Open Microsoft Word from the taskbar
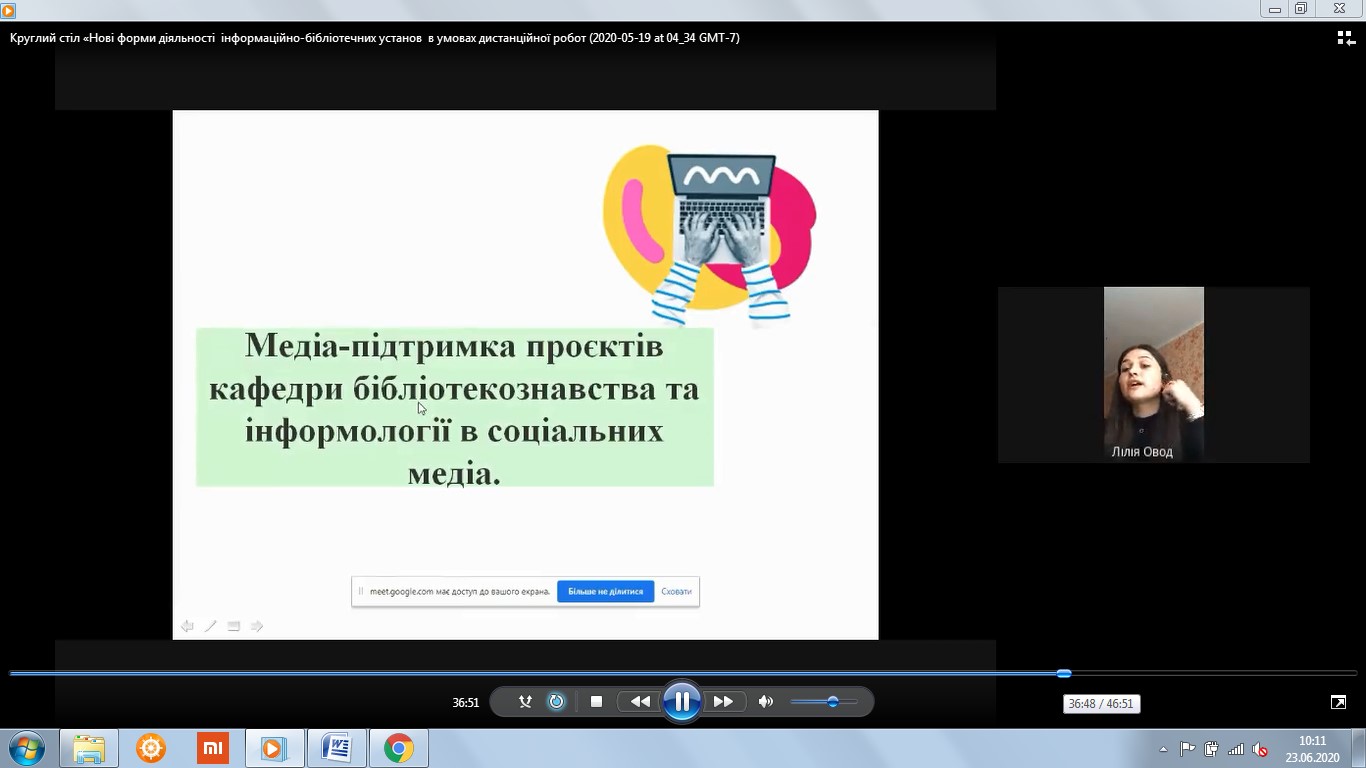The width and height of the screenshot is (1366, 768). coord(336,748)
